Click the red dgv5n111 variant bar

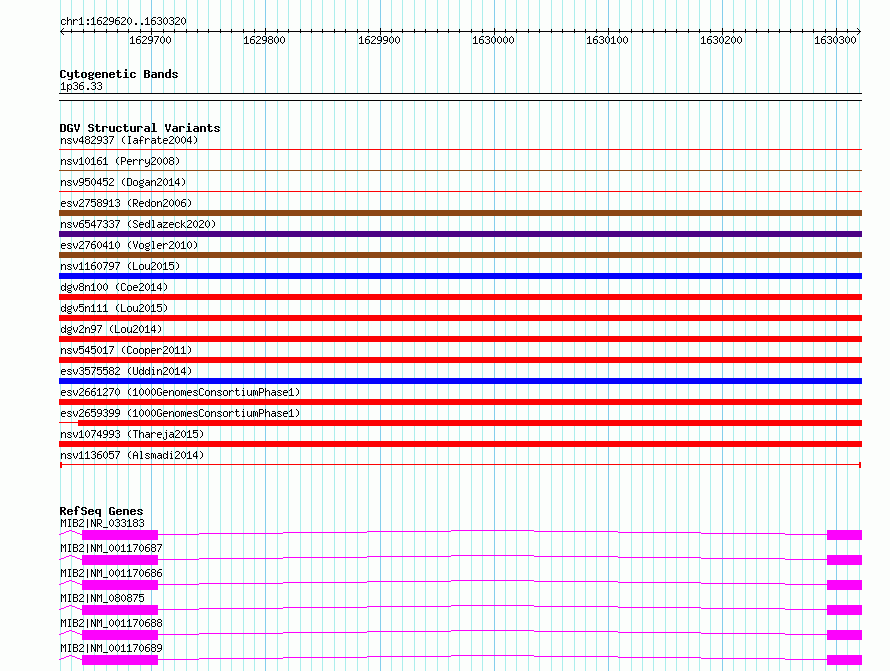click(460, 318)
